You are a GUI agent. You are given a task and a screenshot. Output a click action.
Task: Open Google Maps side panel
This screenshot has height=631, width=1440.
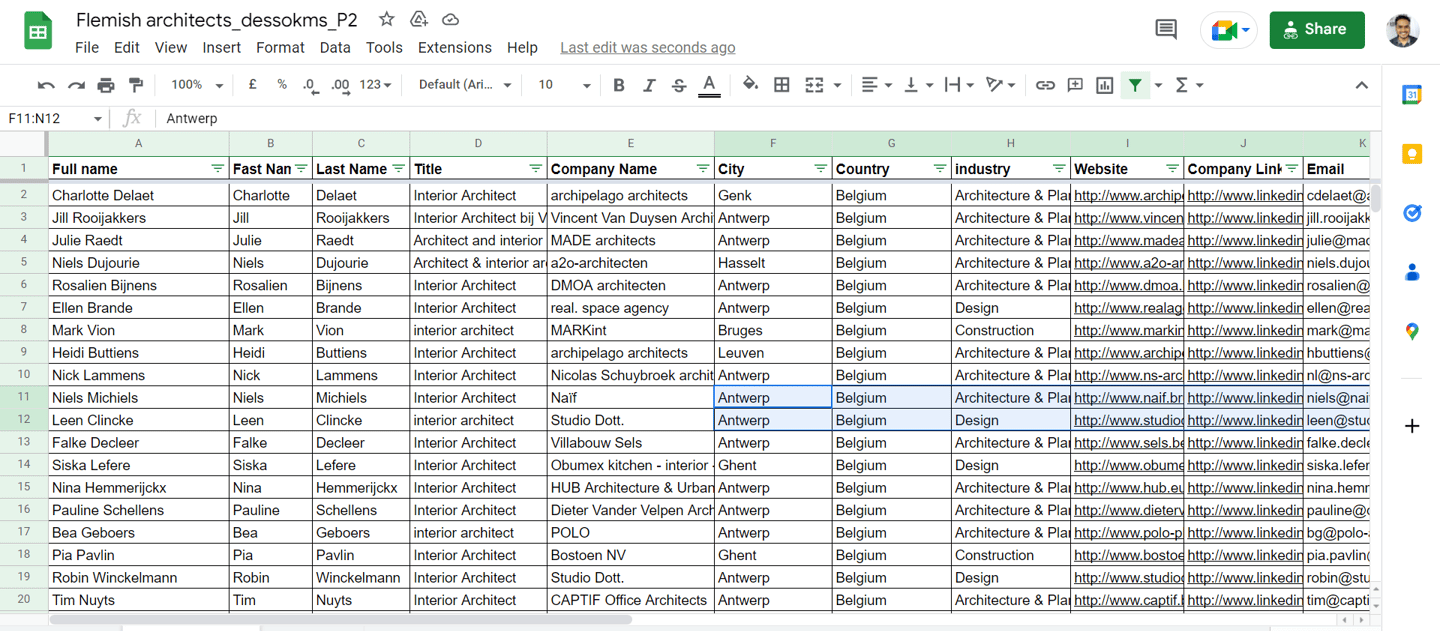[1412, 331]
